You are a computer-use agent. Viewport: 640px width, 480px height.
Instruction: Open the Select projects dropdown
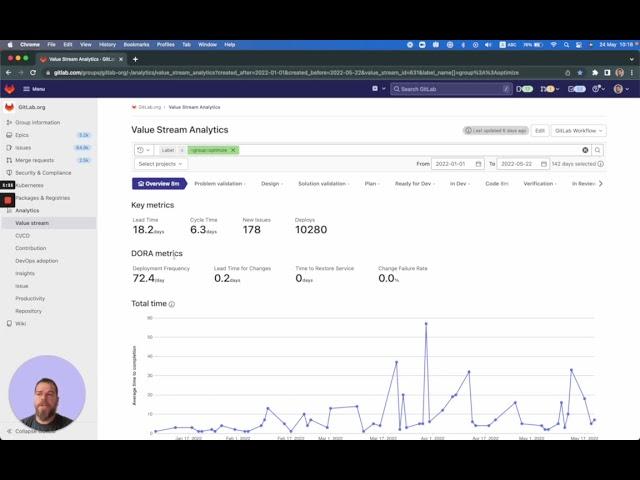(x=160, y=164)
